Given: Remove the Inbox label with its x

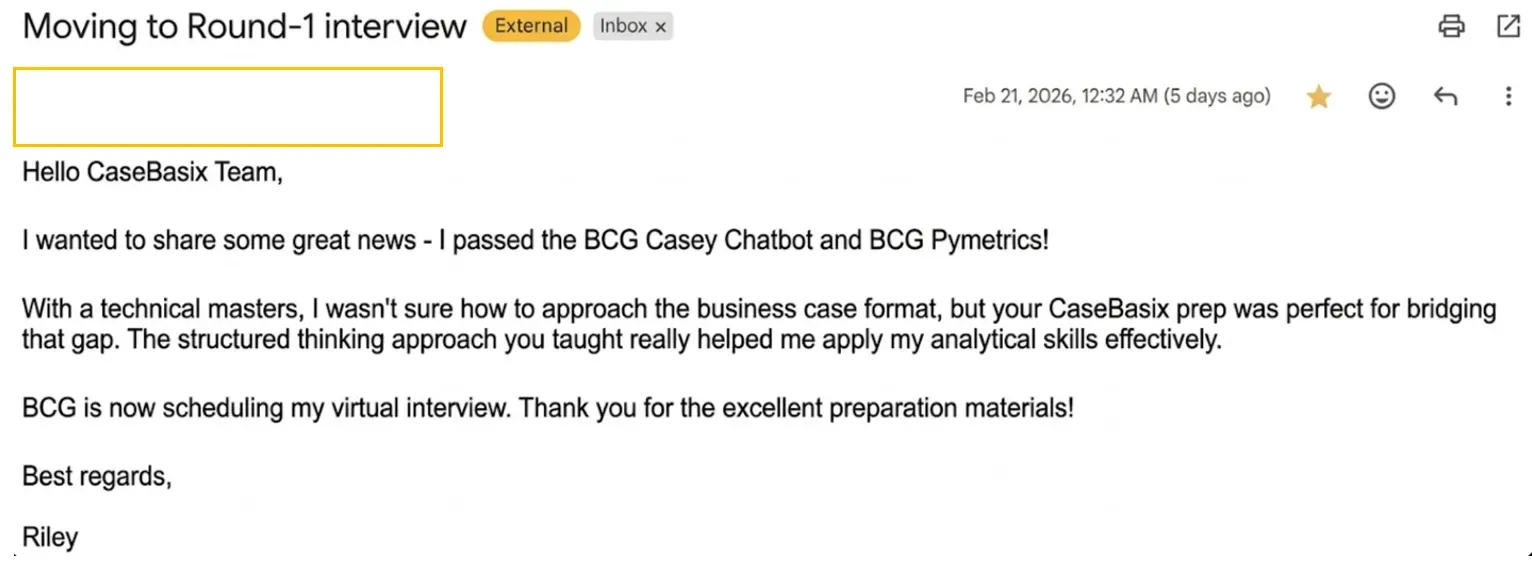Looking at the screenshot, I should pyautogui.click(x=660, y=28).
